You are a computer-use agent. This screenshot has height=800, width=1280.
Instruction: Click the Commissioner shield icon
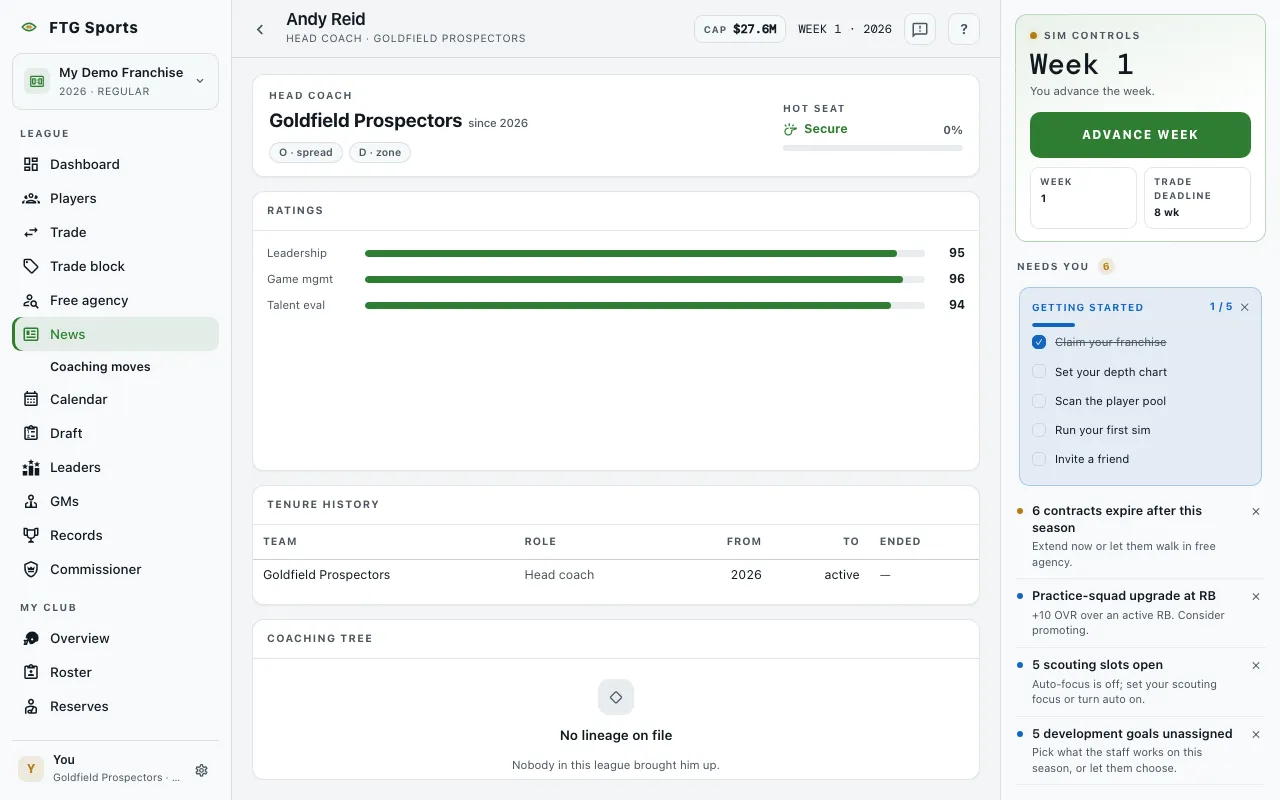31,569
